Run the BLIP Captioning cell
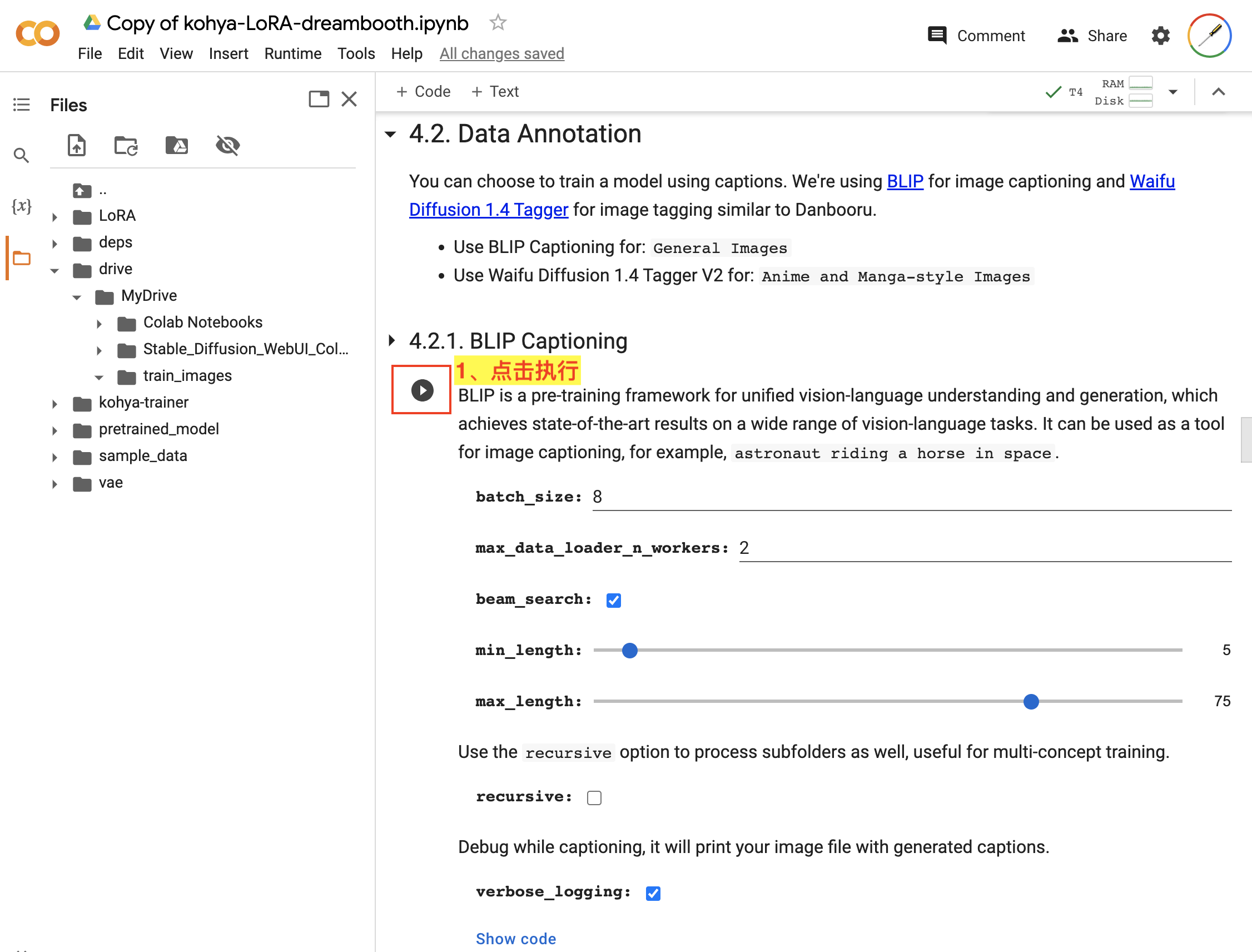Image resolution: width=1252 pixels, height=952 pixels. (422, 390)
